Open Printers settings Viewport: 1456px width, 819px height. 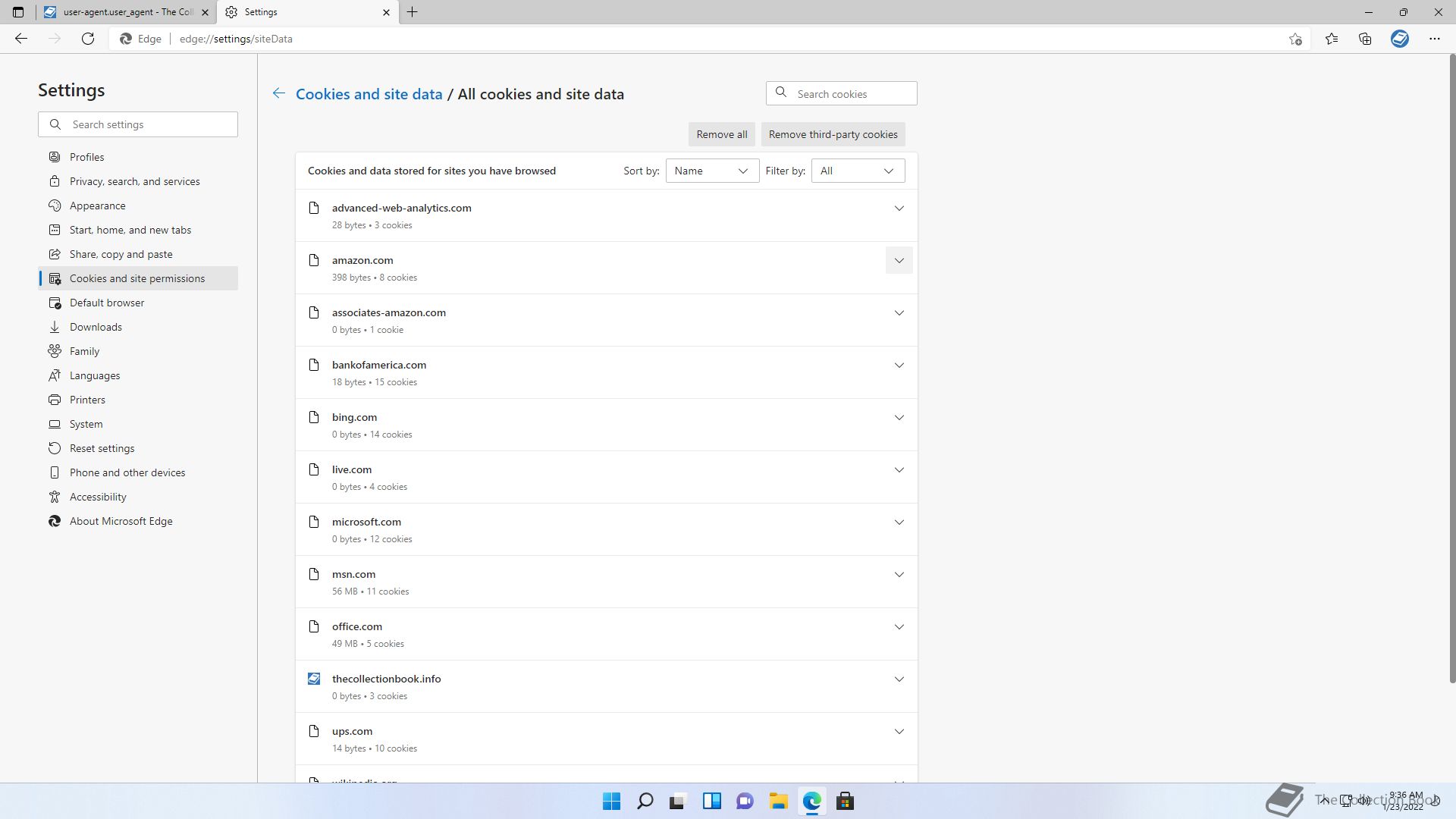pyautogui.click(x=138, y=400)
